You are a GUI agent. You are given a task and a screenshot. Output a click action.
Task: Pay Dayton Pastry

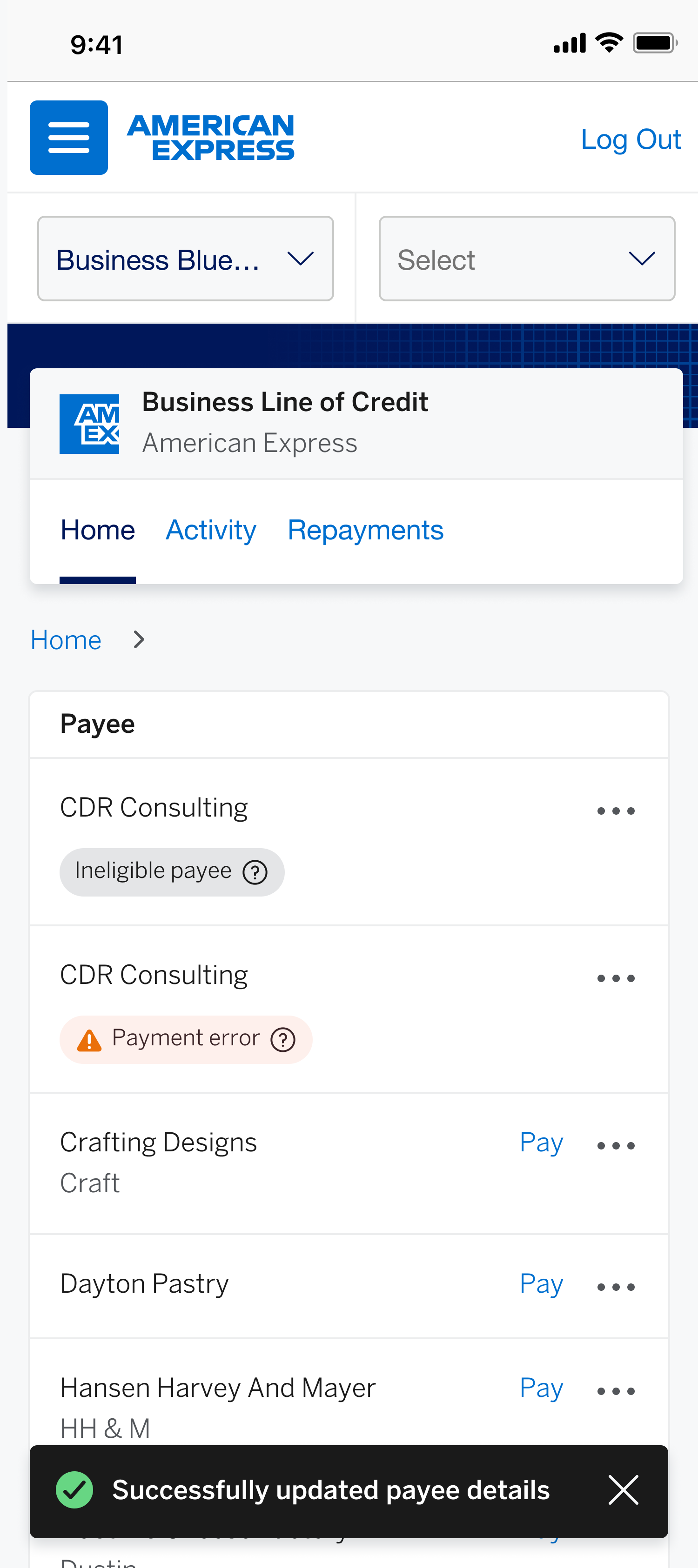click(542, 1284)
